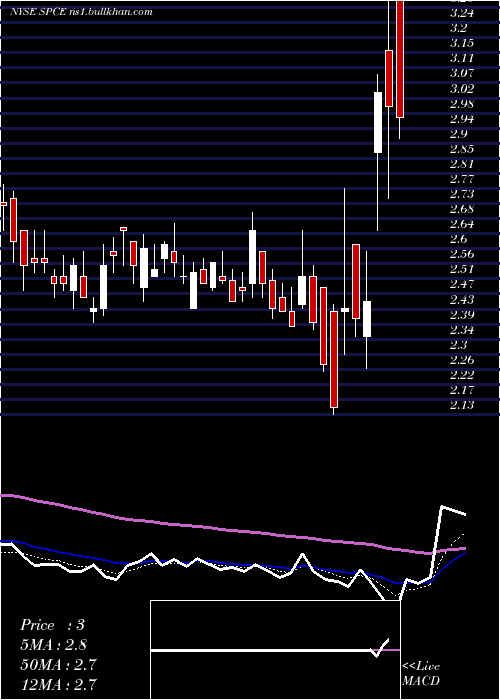Click the 3.2 price axis label
Viewport: 500px width, 700px height.
[x=458, y=28]
